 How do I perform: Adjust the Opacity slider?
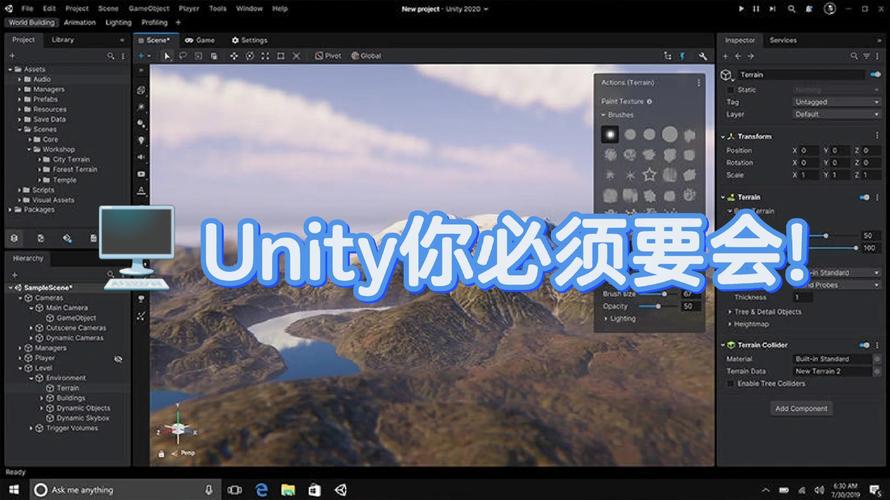658,306
